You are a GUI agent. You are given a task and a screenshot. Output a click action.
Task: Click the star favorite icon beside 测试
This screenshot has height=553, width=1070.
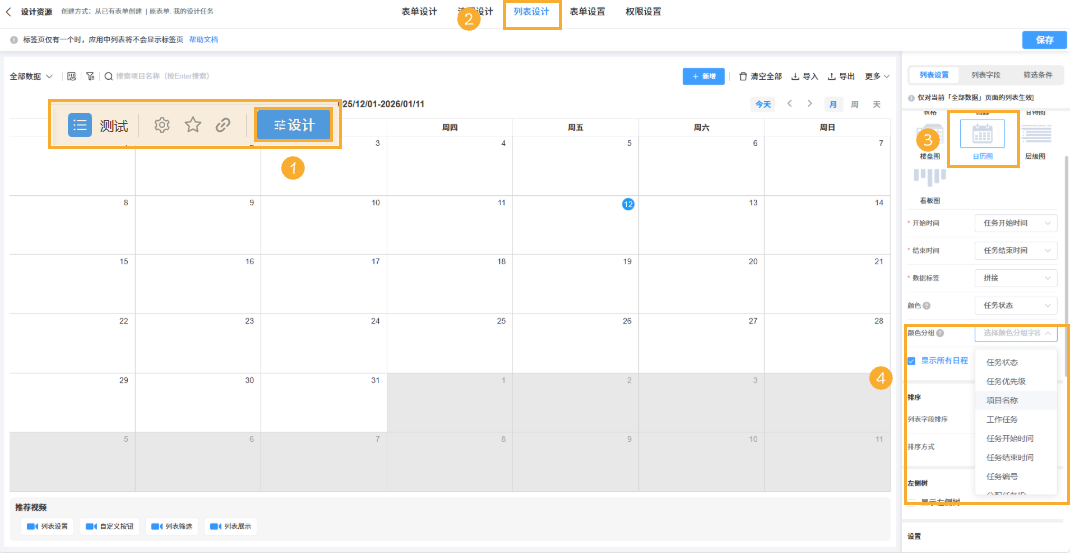point(193,125)
